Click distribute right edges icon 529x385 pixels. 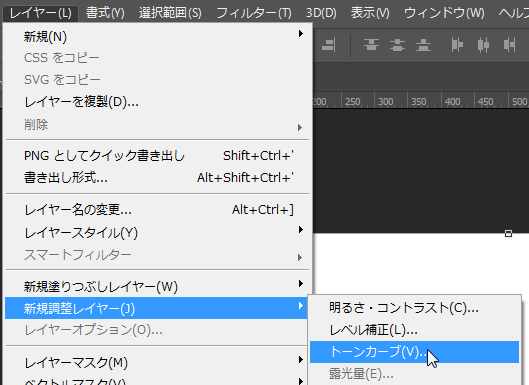509,45
